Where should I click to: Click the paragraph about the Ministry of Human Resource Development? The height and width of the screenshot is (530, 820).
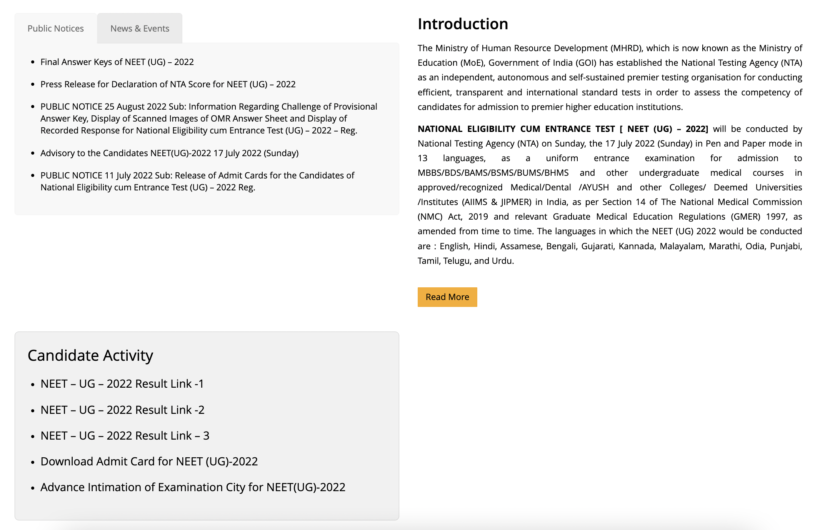[x=609, y=77]
